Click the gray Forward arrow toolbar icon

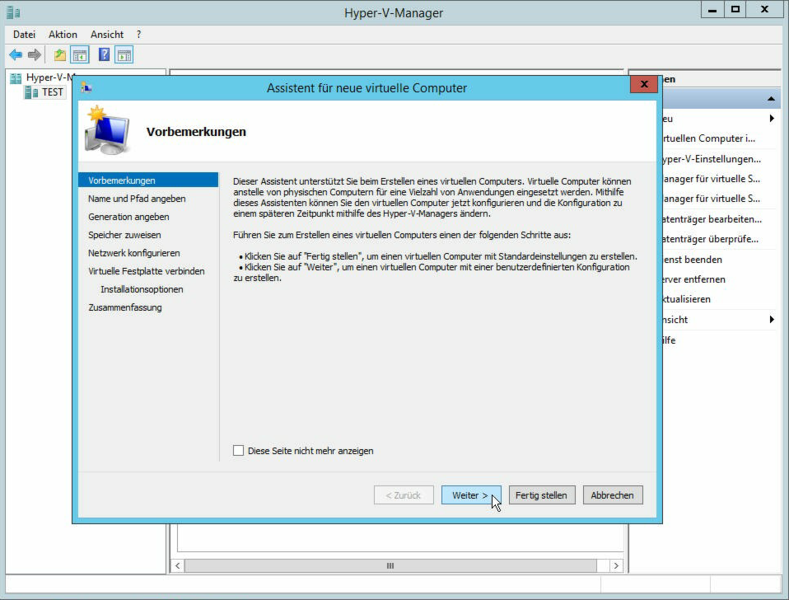pos(34,54)
